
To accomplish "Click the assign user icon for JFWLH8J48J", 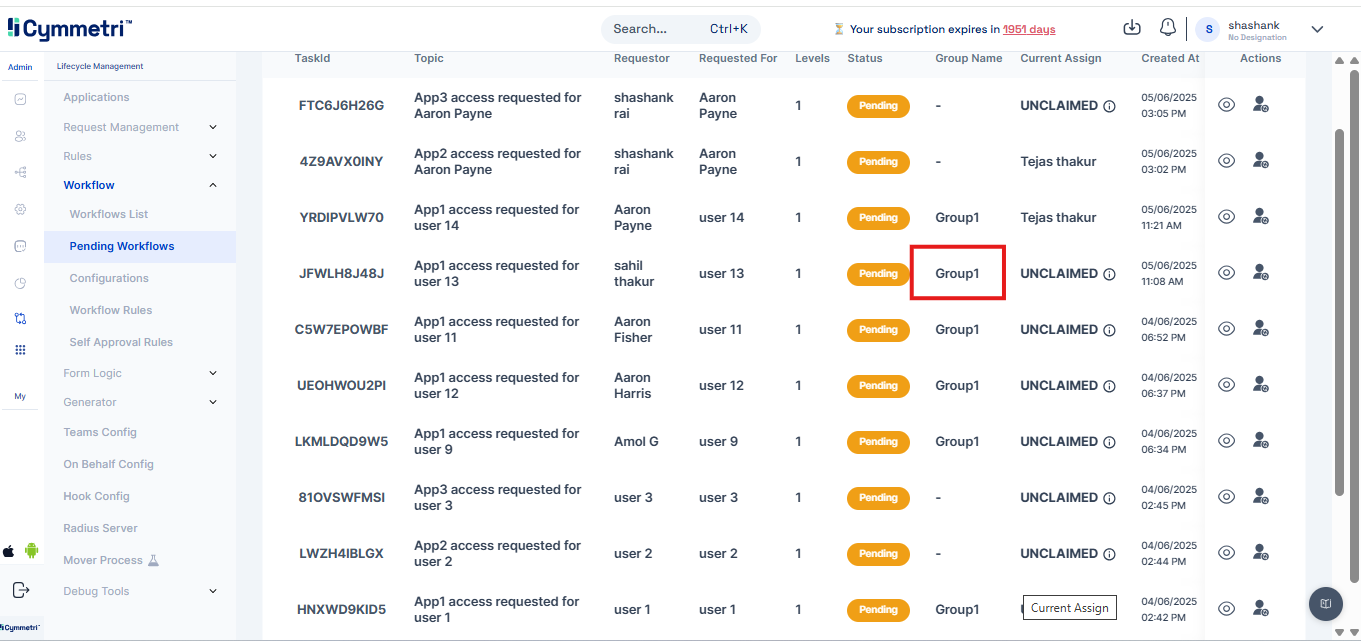I will coord(1260,273).
